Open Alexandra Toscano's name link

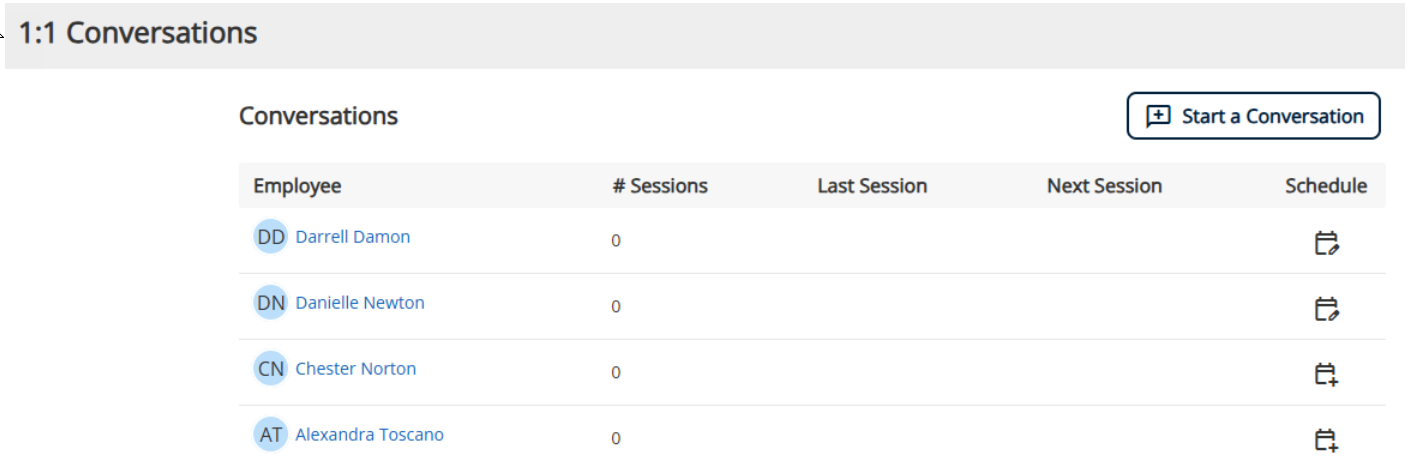click(x=370, y=435)
